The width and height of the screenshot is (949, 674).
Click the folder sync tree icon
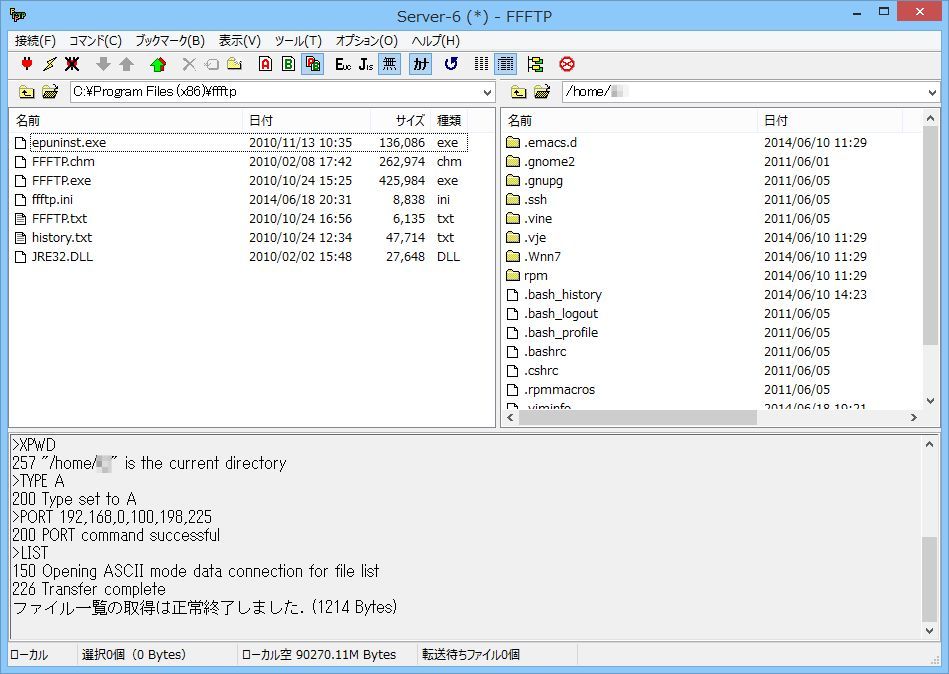(535, 64)
